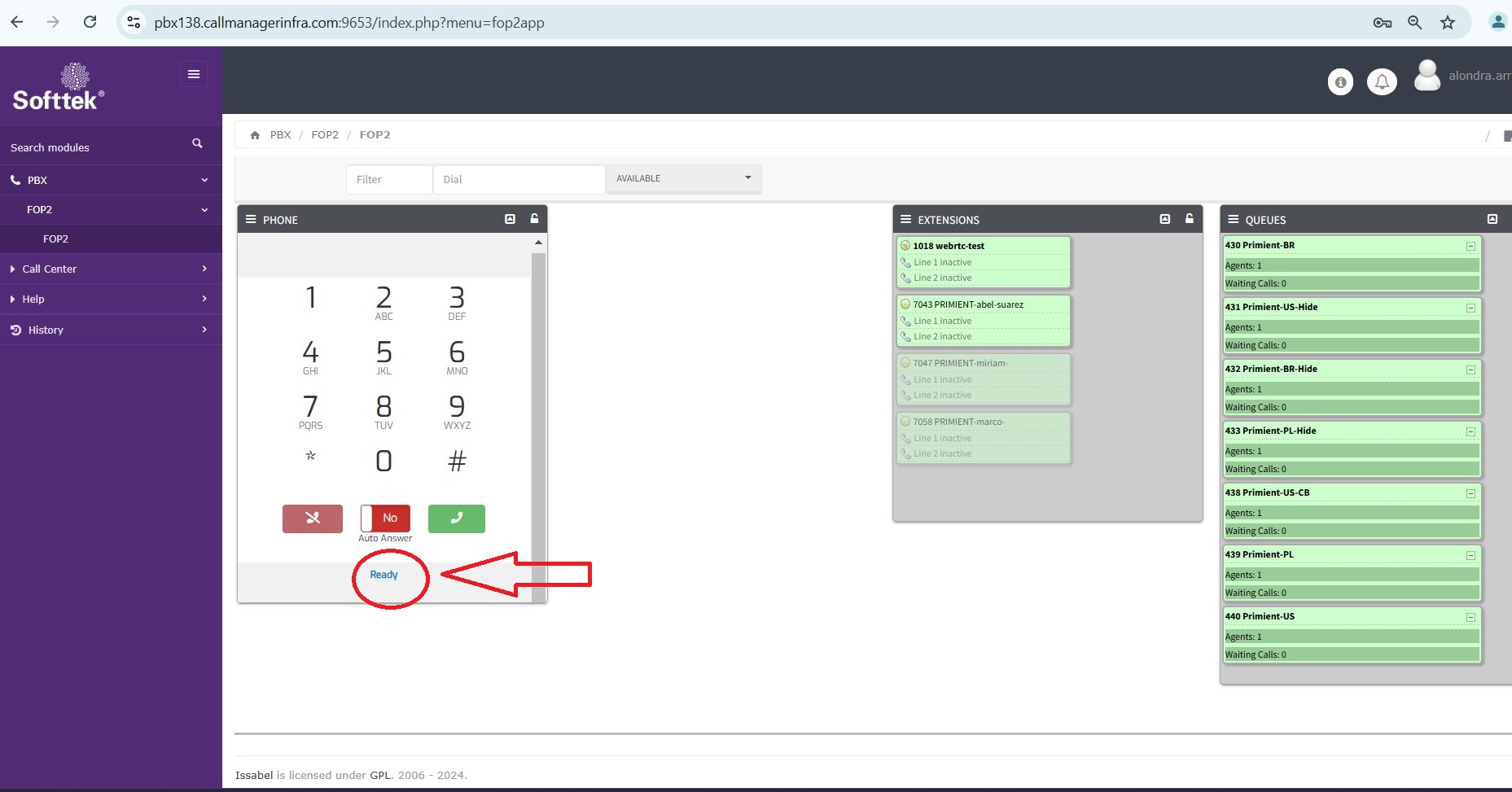This screenshot has width=1512, height=792.
Task: Click the search modules magnifier icon
Action: click(197, 143)
